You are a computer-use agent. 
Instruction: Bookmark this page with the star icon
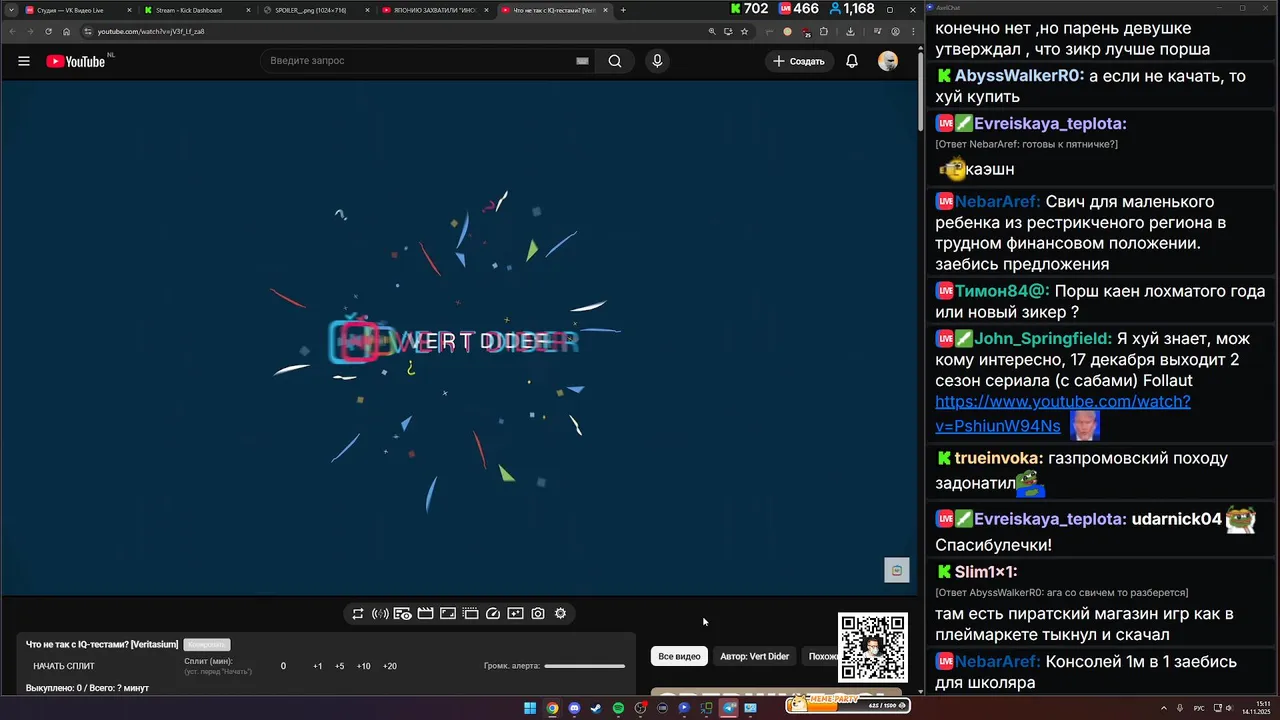coord(744,31)
